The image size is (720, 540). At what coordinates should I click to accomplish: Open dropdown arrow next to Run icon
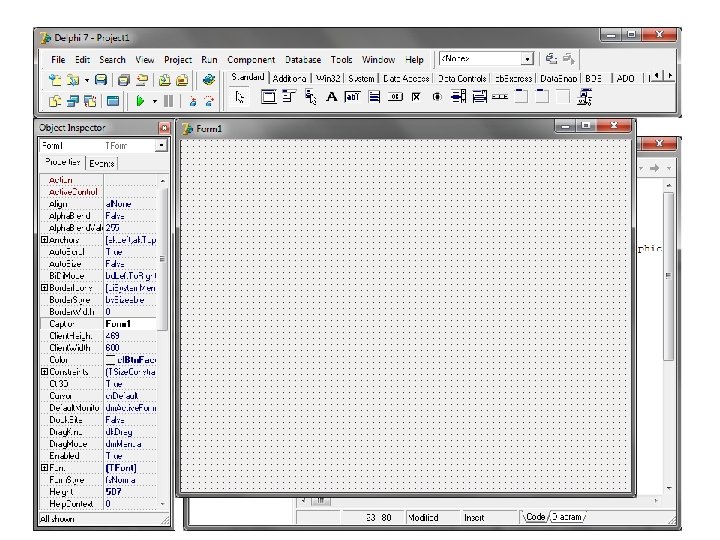pos(154,101)
